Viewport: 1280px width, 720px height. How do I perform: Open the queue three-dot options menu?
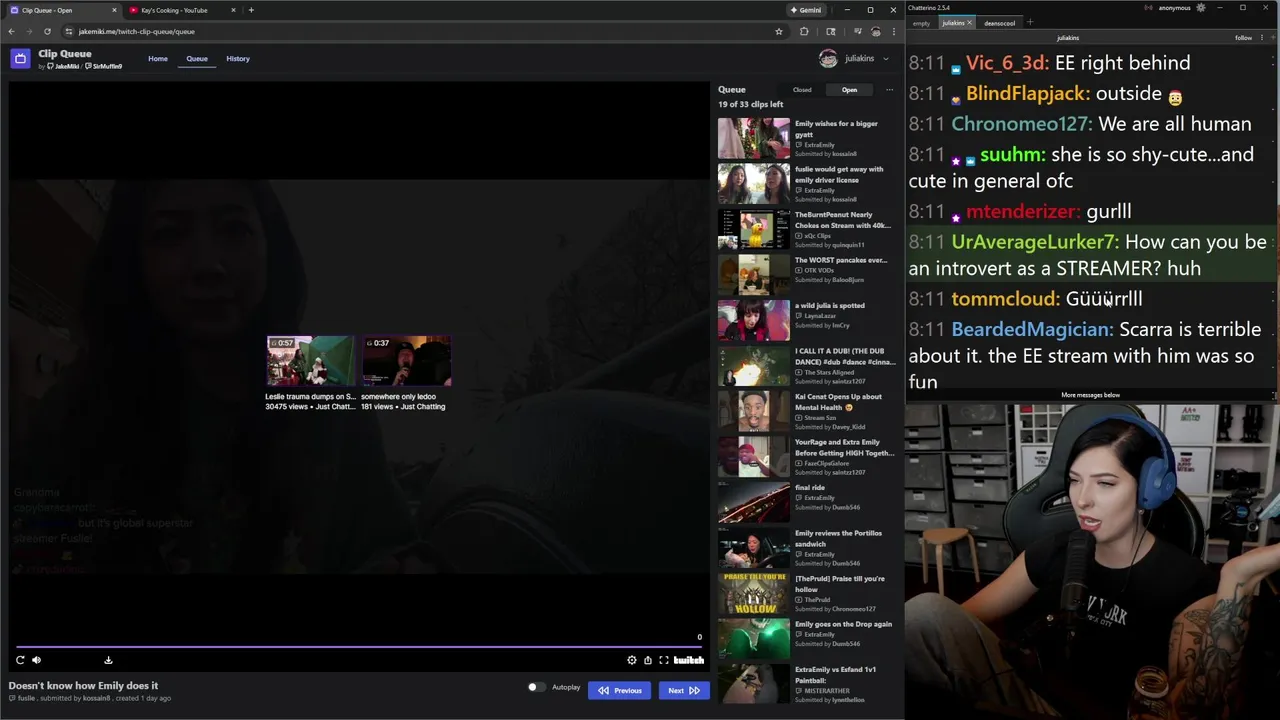pyautogui.click(x=889, y=90)
